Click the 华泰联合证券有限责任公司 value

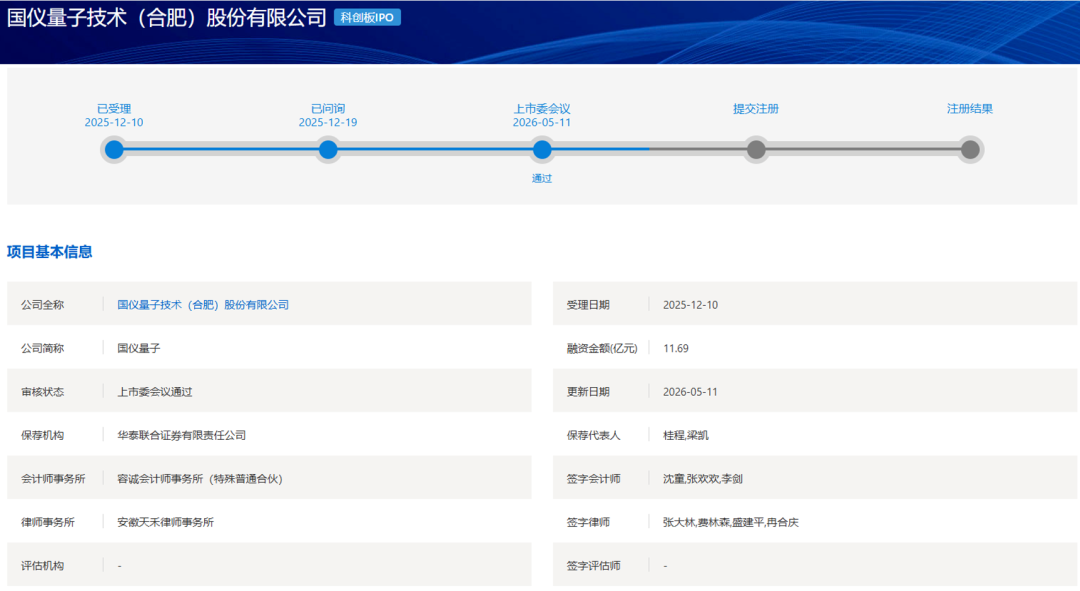click(181, 435)
